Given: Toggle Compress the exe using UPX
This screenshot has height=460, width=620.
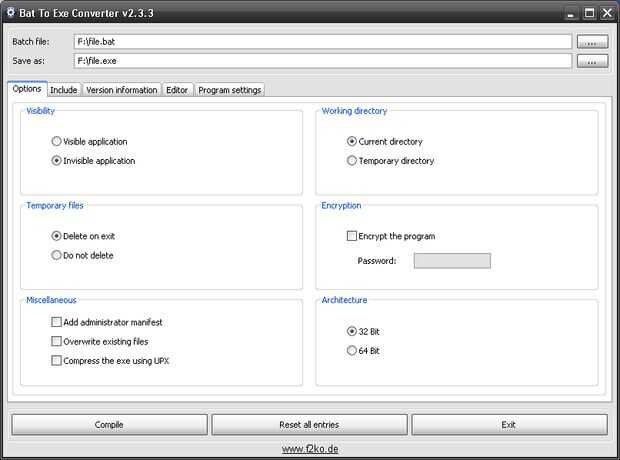Looking at the screenshot, I should coord(57,360).
